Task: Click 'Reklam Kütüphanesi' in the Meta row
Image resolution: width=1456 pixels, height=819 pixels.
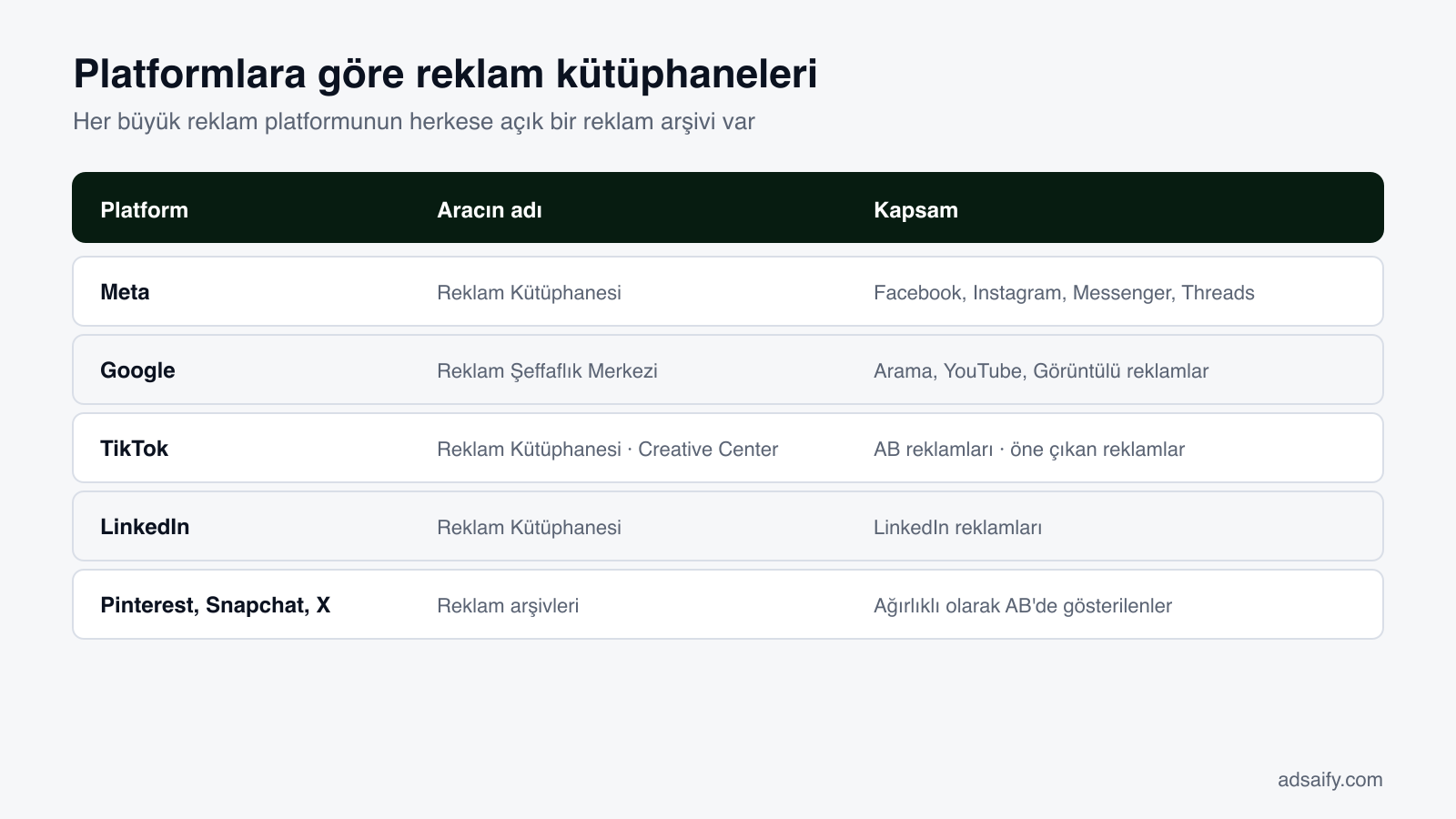Action: 529,292
